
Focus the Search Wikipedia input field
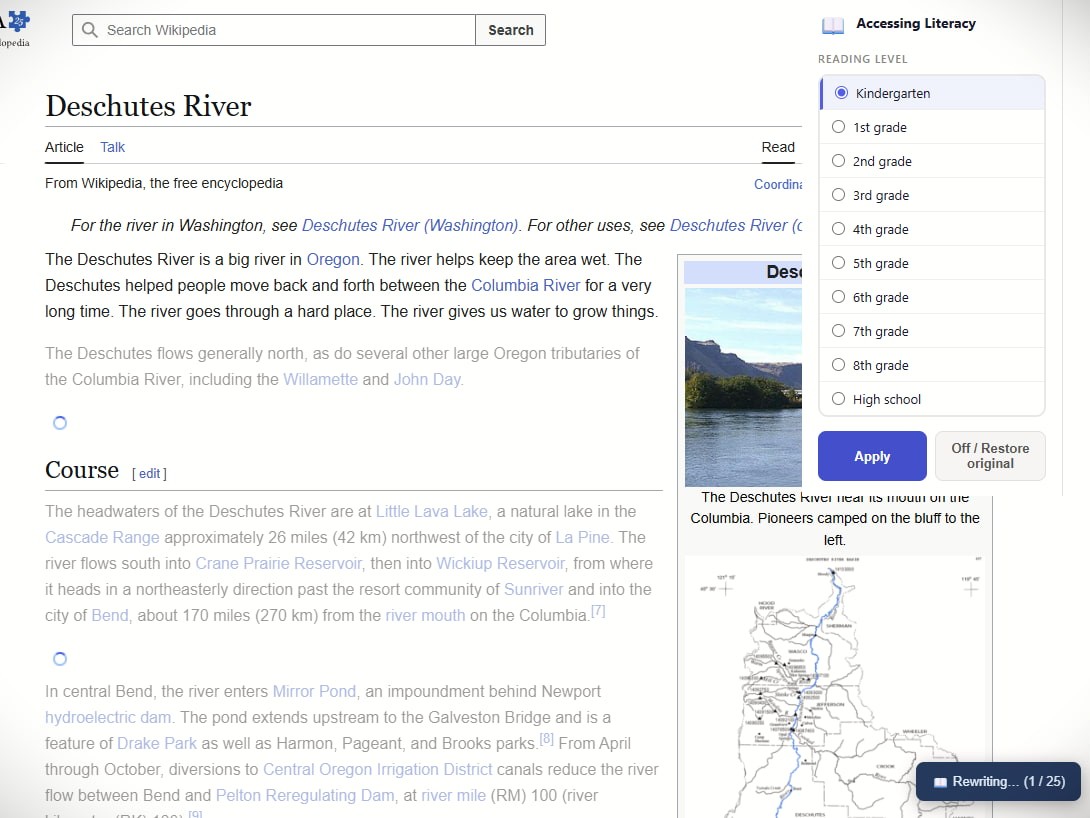pyautogui.click(x=274, y=30)
